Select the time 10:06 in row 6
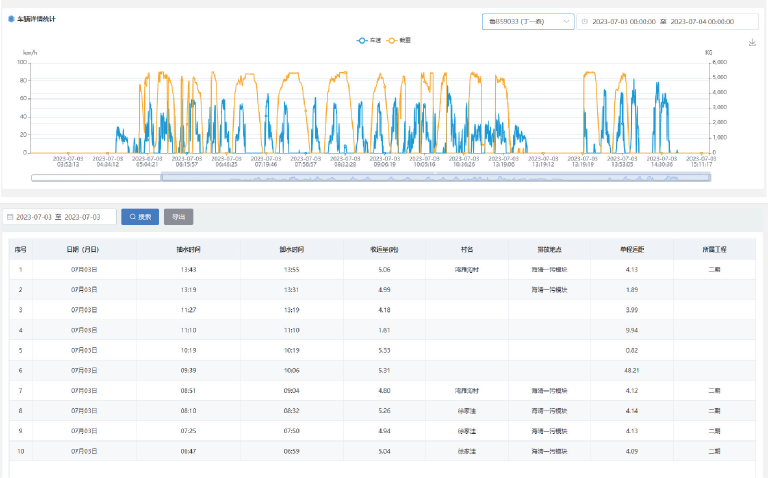768x478 pixels. pyautogui.click(x=291, y=370)
